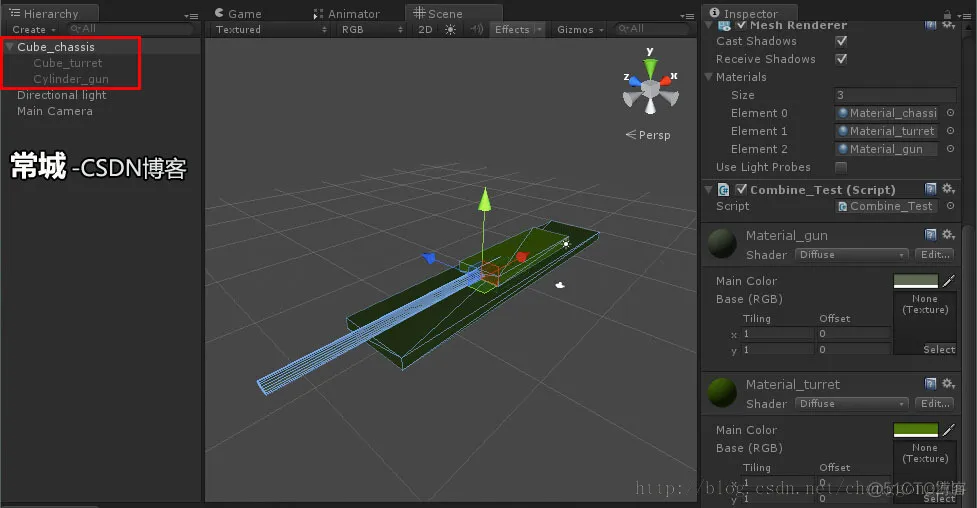977x508 pixels.
Task: Click Hierarchy search field
Action: click(130, 29)
